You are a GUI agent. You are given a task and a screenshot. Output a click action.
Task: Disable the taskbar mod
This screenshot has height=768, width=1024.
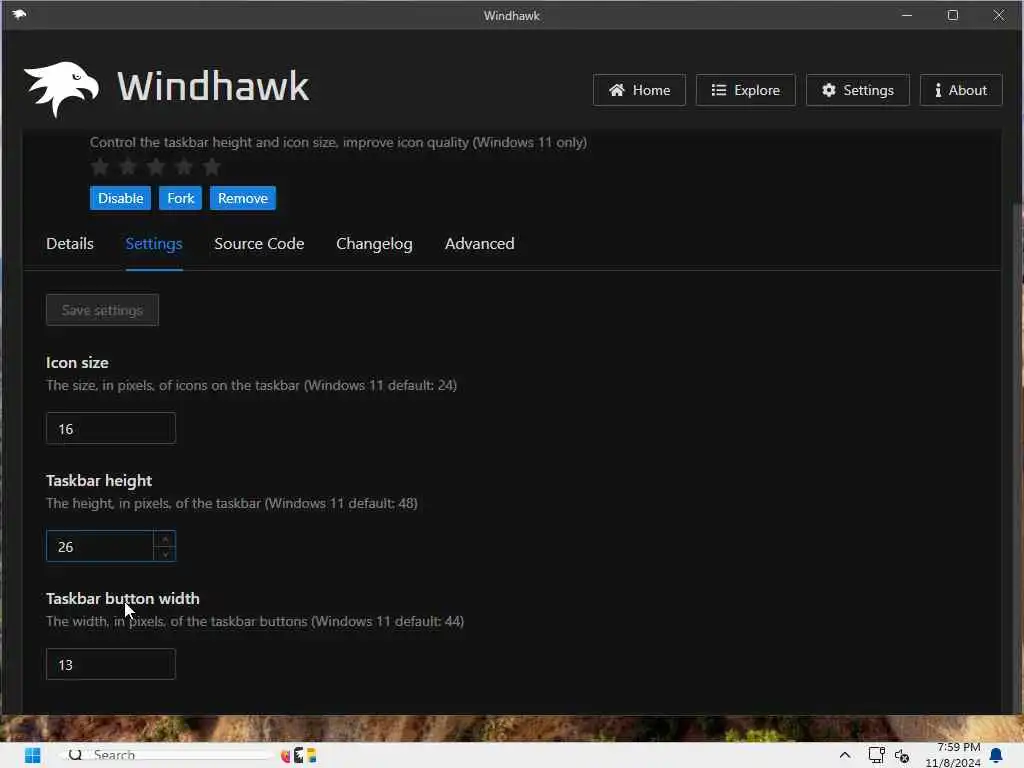tap(120, 198)
